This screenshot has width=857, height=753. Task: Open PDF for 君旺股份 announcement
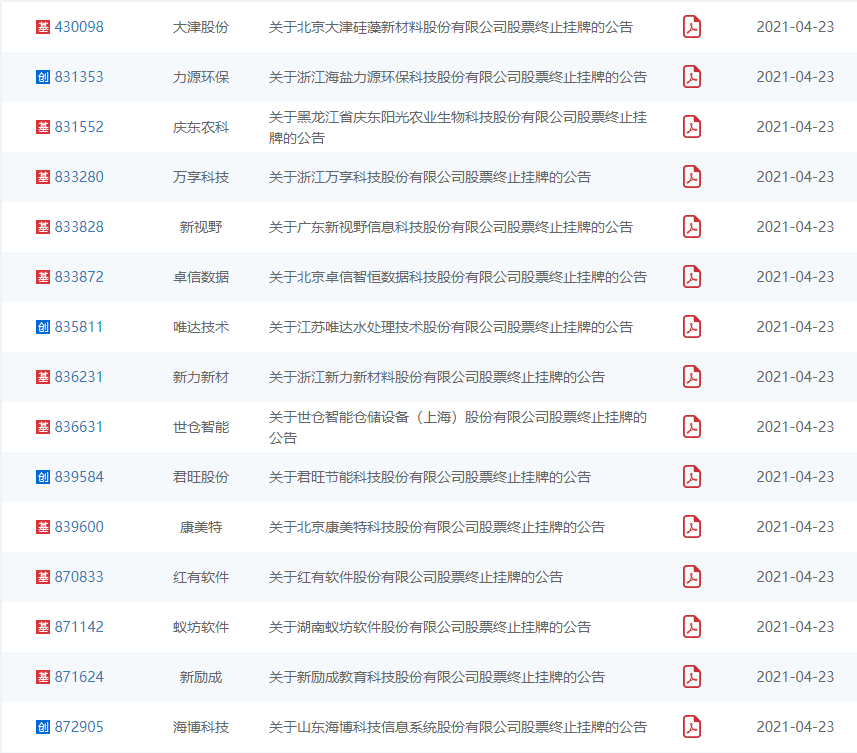[x=692, y=477]
